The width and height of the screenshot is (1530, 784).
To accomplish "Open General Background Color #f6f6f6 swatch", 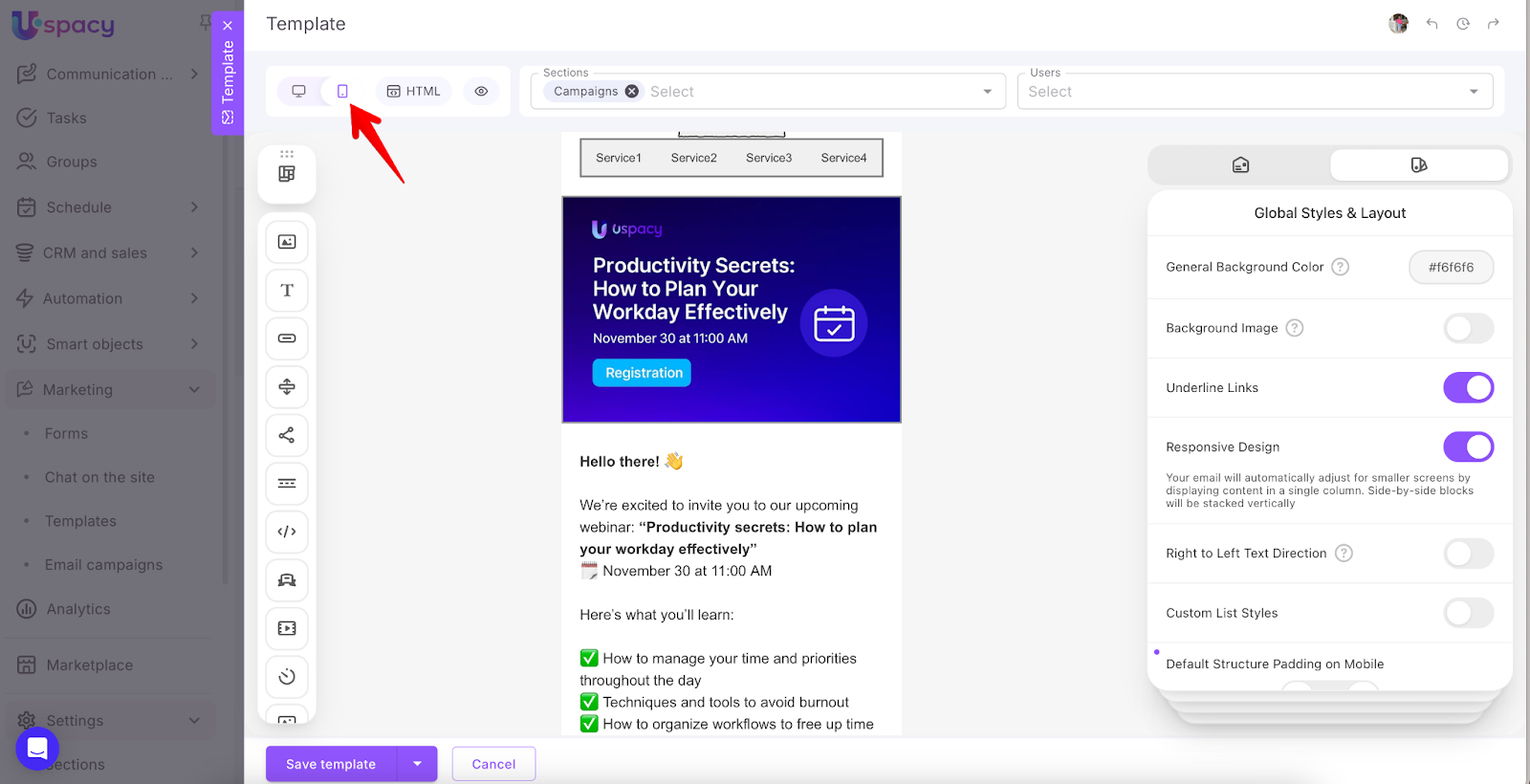I will tap(1451, 268).
